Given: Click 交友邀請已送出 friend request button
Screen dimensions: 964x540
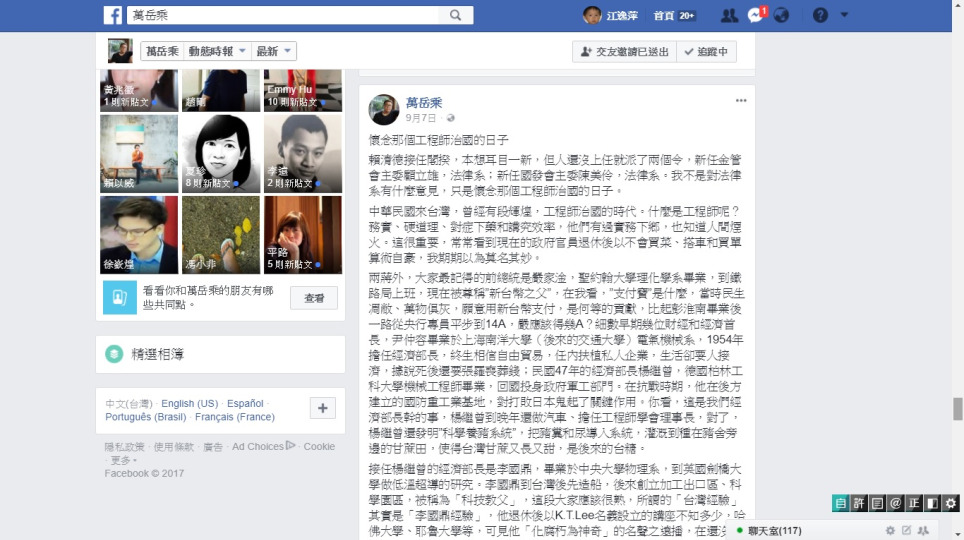Looking at the screenshot, I should (625, 52).
